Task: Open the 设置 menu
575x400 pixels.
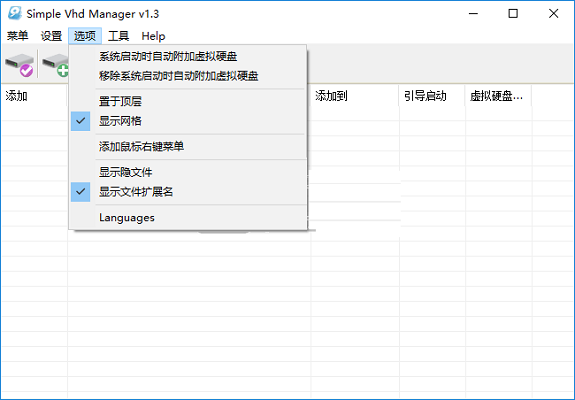Action: point(51,36)
